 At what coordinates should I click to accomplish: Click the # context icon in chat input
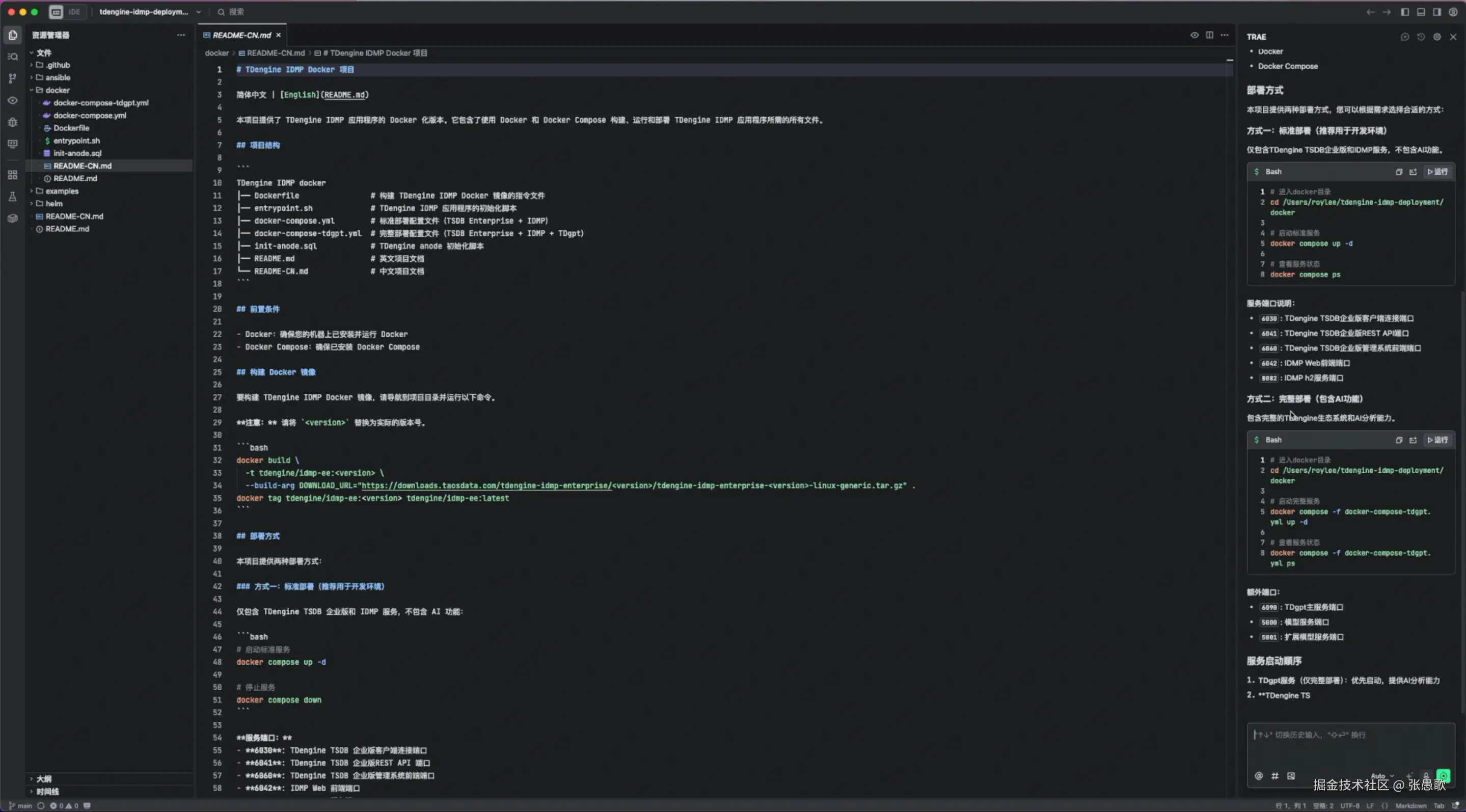tap(1275, 776)
